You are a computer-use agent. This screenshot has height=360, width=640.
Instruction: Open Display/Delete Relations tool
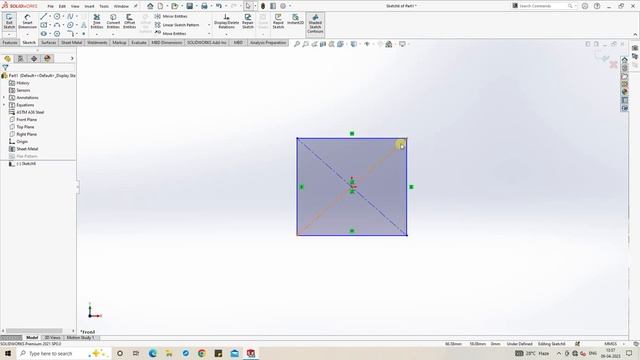(227, 21)
